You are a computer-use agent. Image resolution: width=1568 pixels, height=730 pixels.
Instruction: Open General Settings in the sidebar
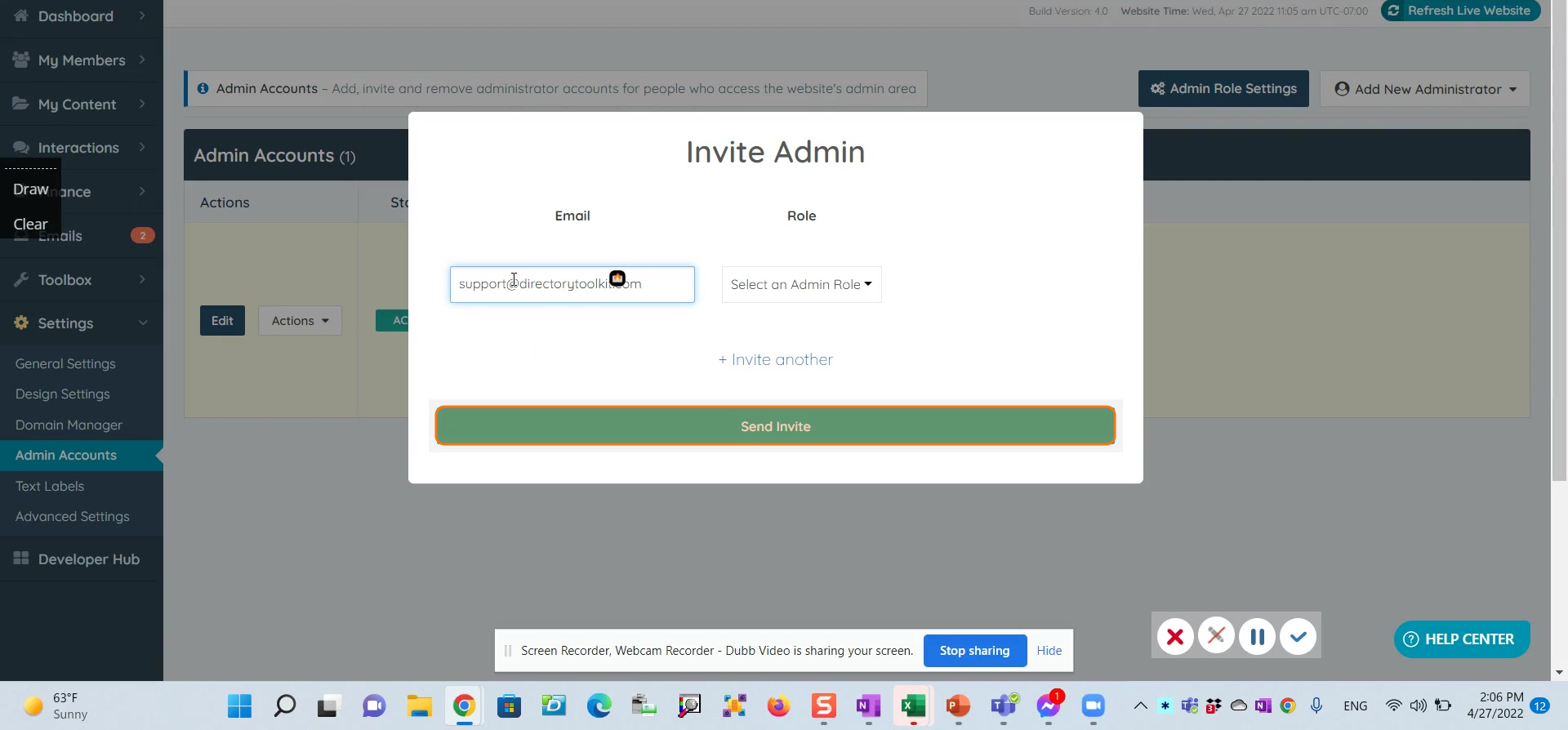[x=65, y=363]
